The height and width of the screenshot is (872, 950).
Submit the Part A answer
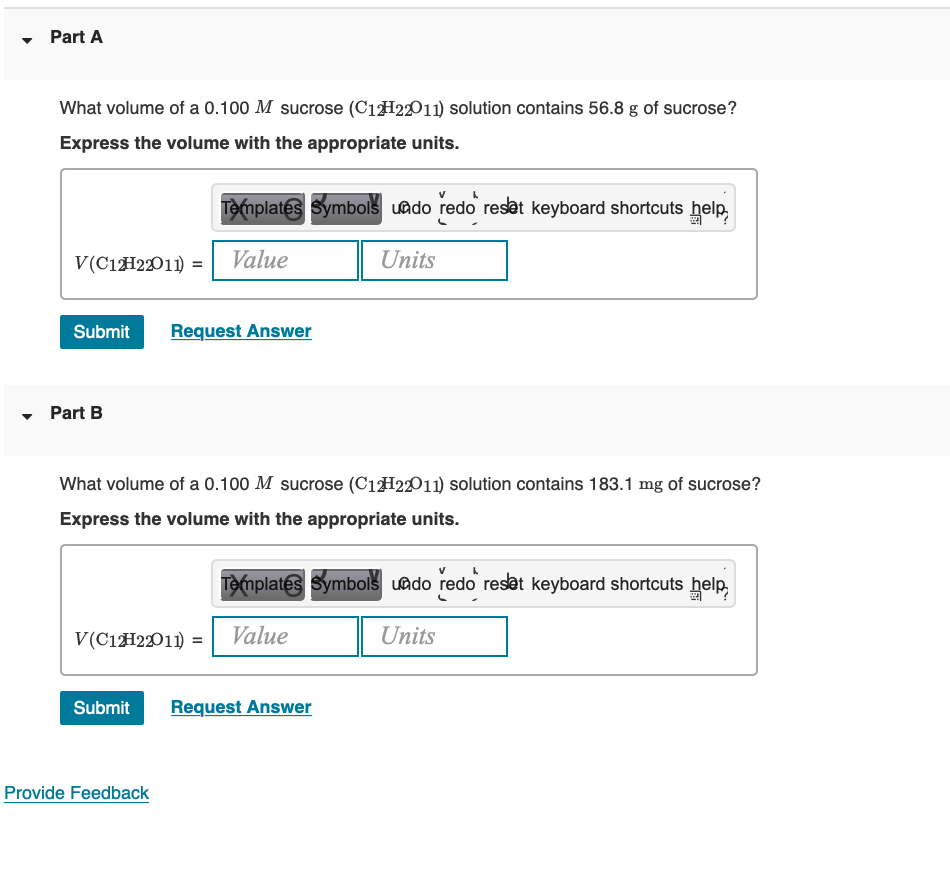tap(101, 331)
